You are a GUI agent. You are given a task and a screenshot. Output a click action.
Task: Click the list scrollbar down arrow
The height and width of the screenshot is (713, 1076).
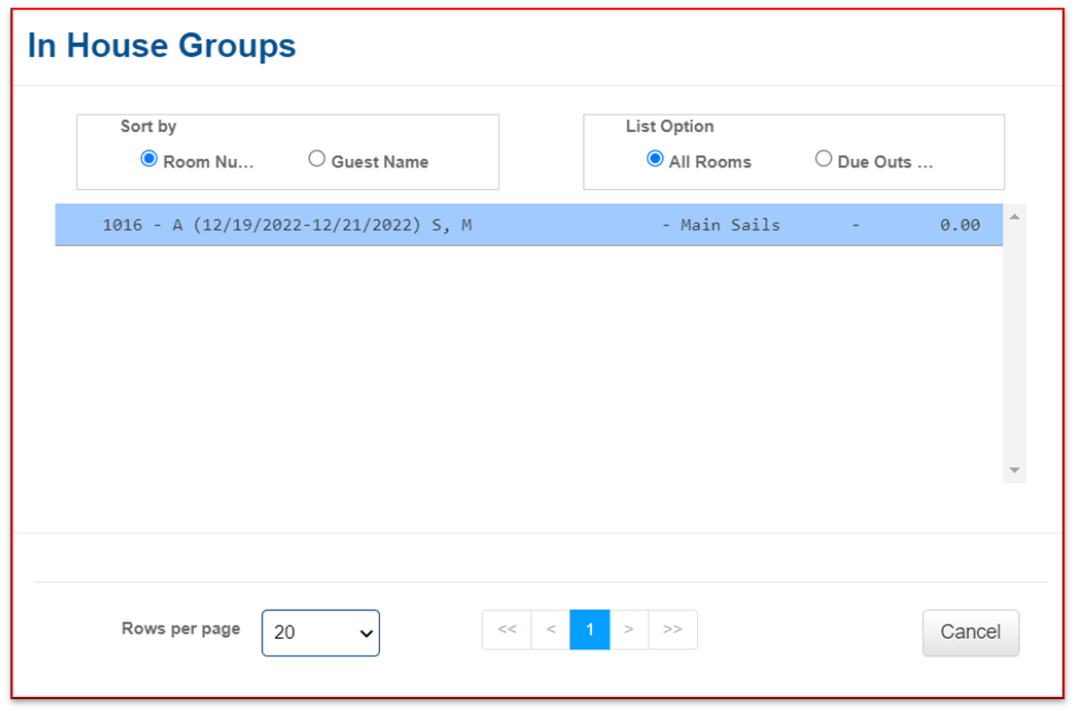pyautogui.click(x=1014, y=470)
